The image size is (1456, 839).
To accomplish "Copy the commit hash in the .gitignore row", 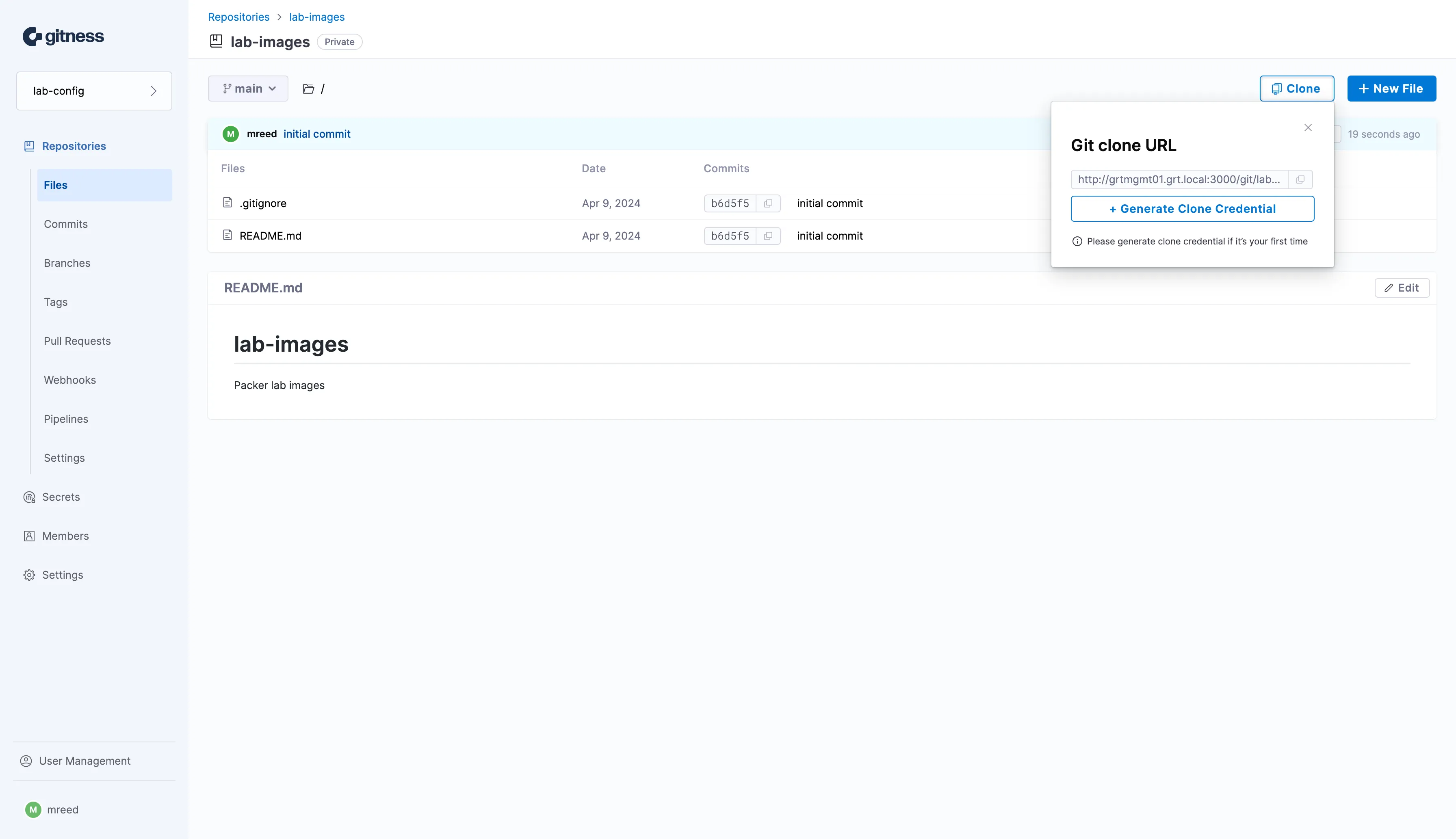I will [768, 203].
